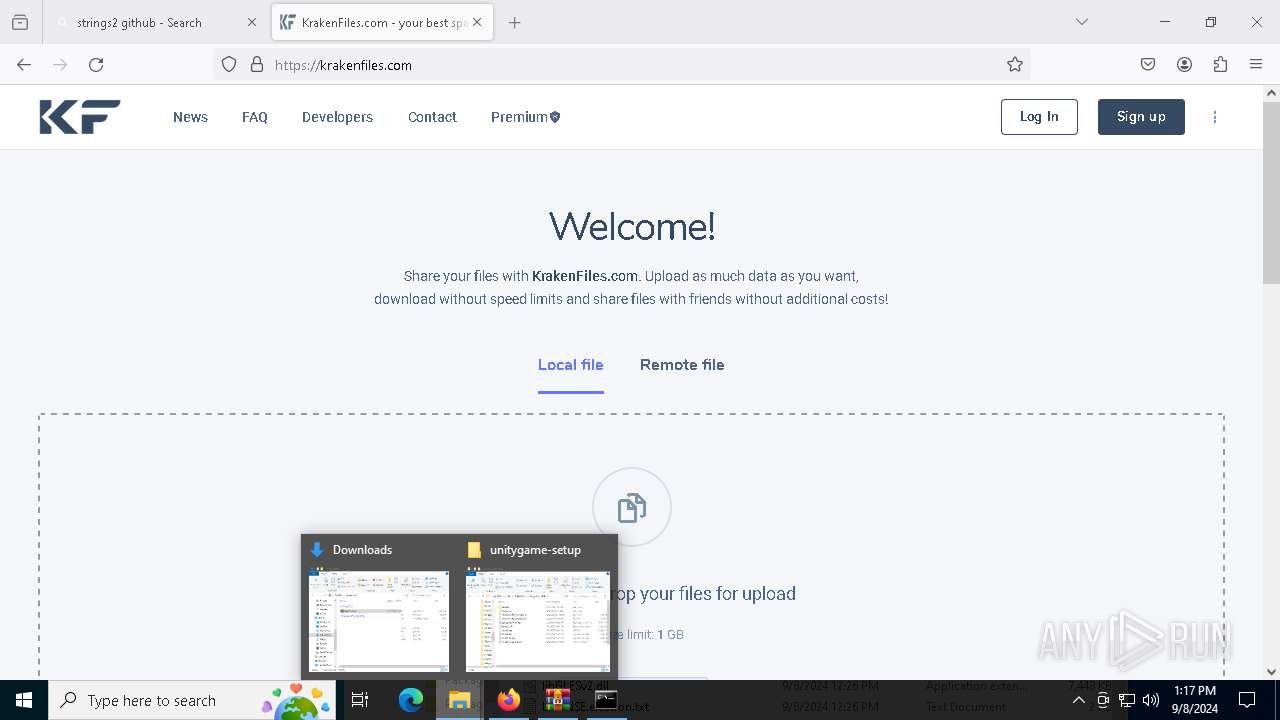Click the network status tray icon

pyautogui.click(x=1127, y=700)
